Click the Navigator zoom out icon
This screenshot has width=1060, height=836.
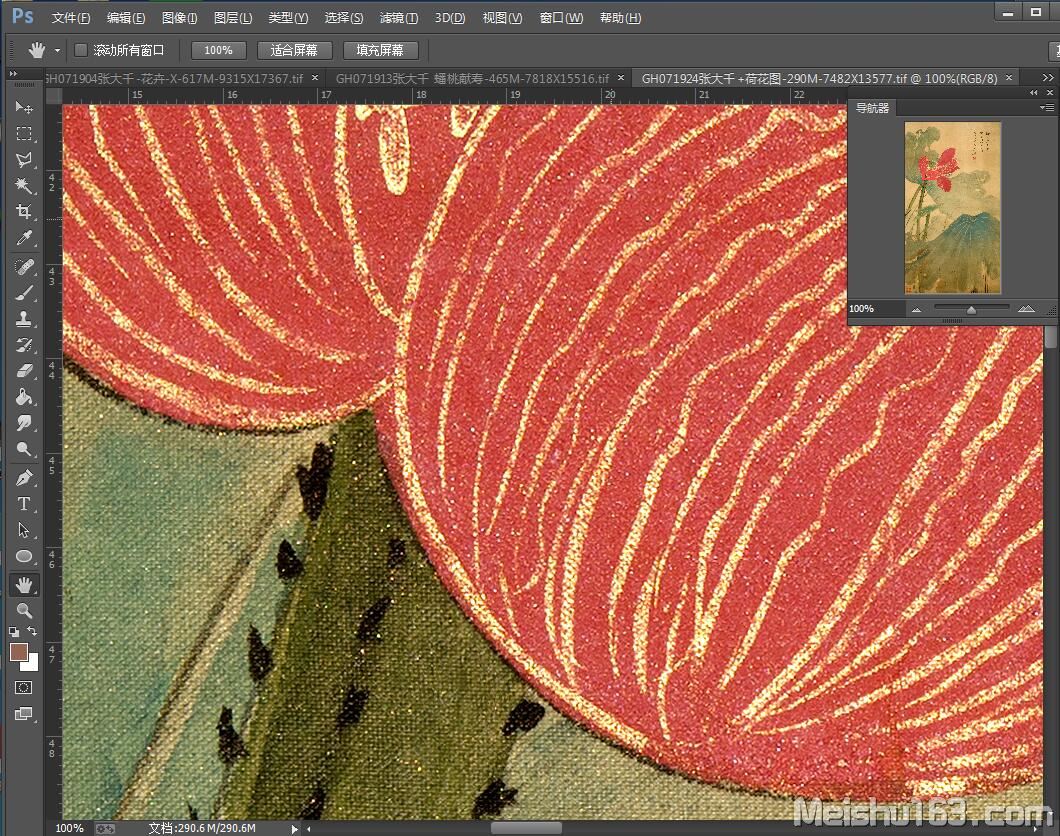[x=916, y=309]
